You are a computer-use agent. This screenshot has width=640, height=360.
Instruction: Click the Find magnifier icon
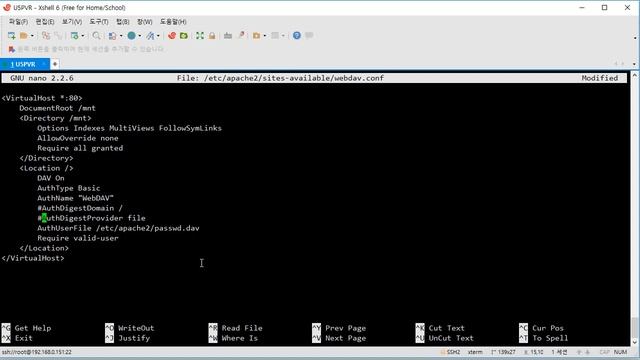[x=96, y=36]
